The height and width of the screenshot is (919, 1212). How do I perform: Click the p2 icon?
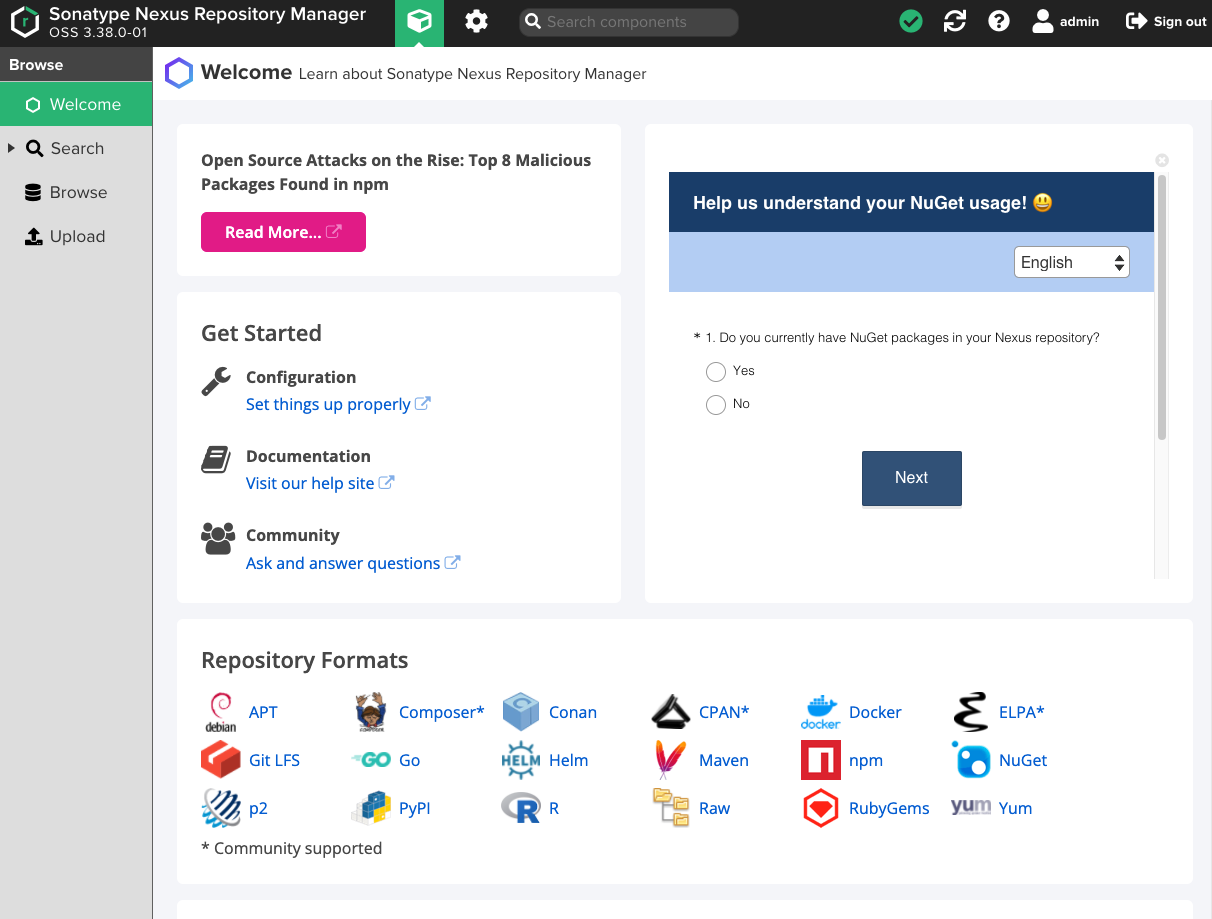tap(221, 808)
